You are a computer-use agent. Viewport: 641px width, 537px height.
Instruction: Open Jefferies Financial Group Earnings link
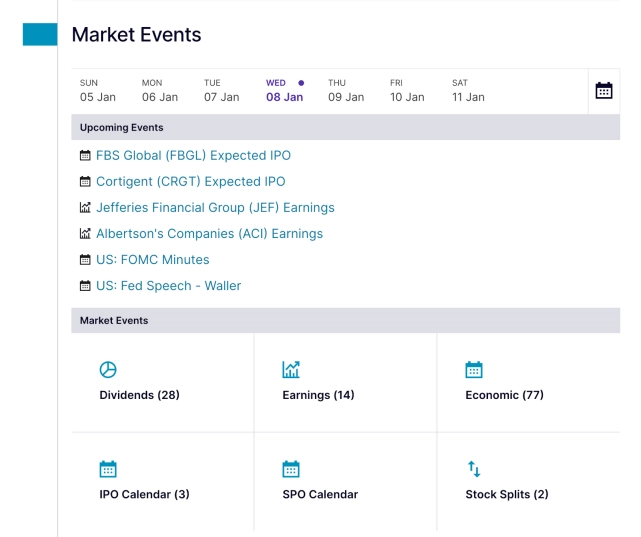point(215,208)
